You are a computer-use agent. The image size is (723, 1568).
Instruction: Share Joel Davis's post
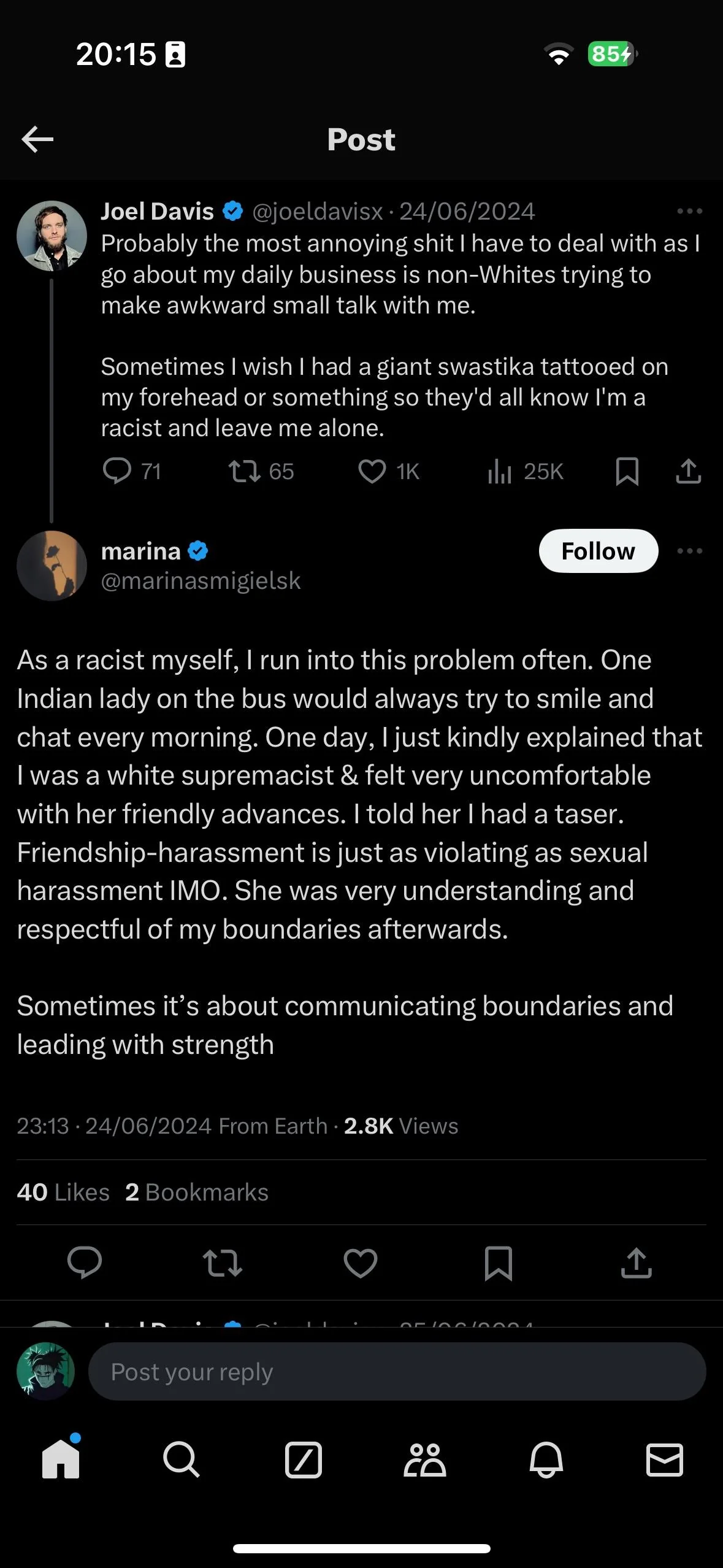(688, 471)
